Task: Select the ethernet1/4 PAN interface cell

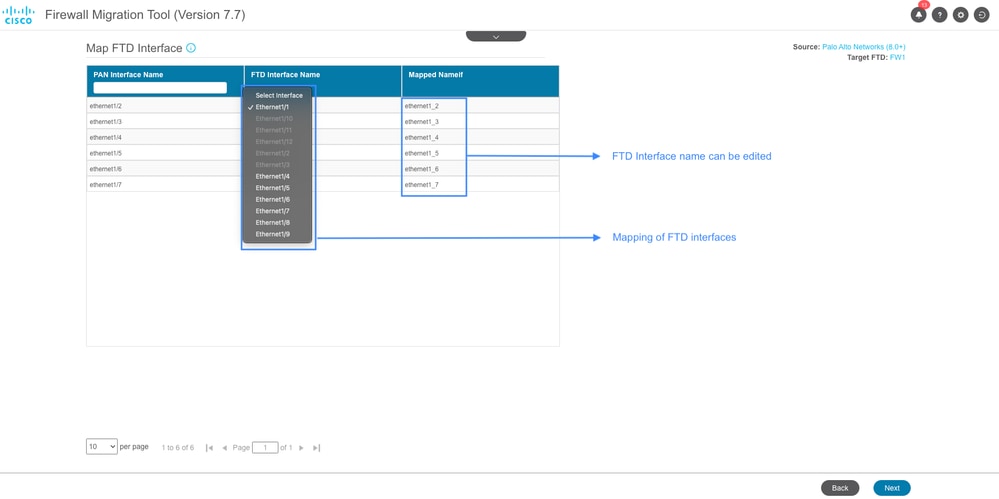Action: 165,137
